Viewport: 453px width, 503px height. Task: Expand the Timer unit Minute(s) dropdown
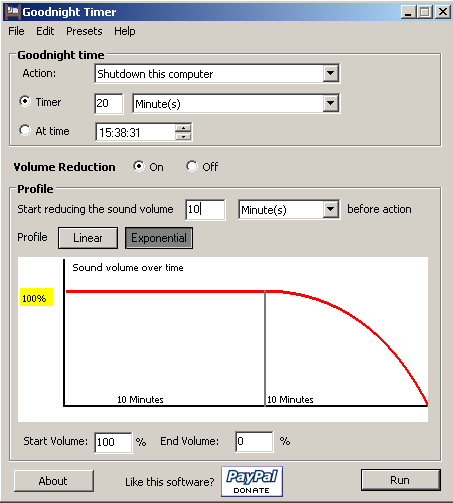pos(330,103)
